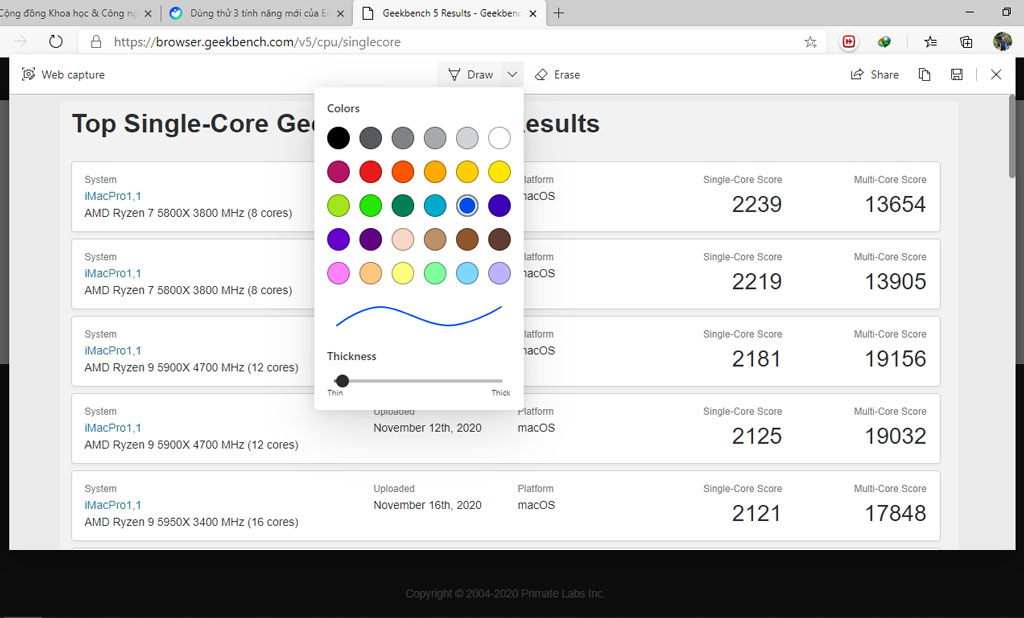Click the 'November 16th, 2020' upload date
Screen dimensions: 1024x618
tap(427, 505)
